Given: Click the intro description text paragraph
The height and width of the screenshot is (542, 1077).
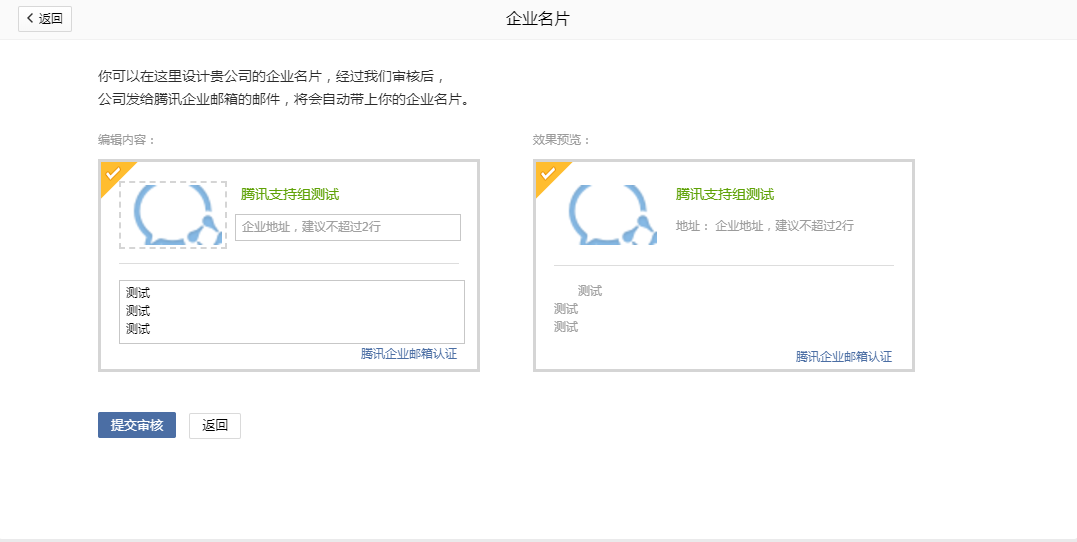Looking at the screenshot, I should point(283,88).
